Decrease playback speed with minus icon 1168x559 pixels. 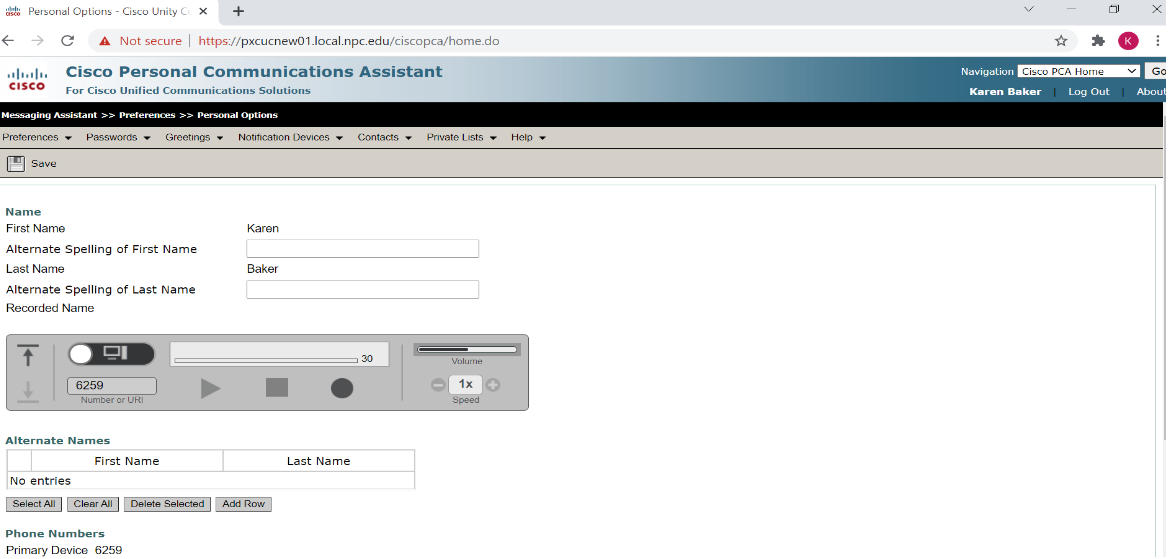coord(438,385)
